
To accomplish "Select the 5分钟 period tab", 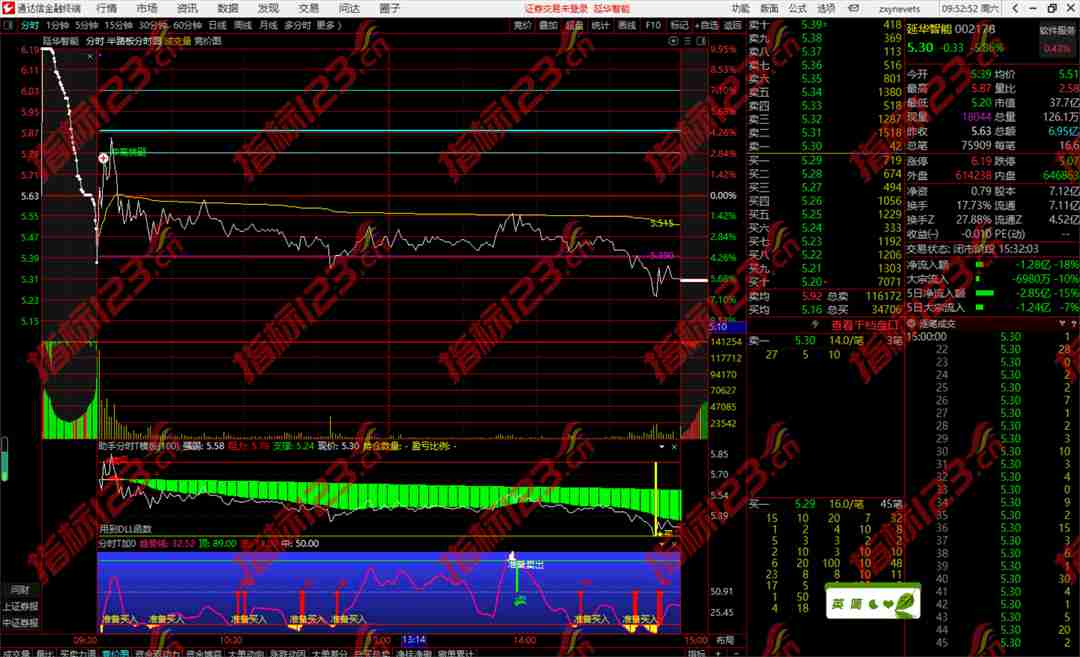I will click(87, 25).
